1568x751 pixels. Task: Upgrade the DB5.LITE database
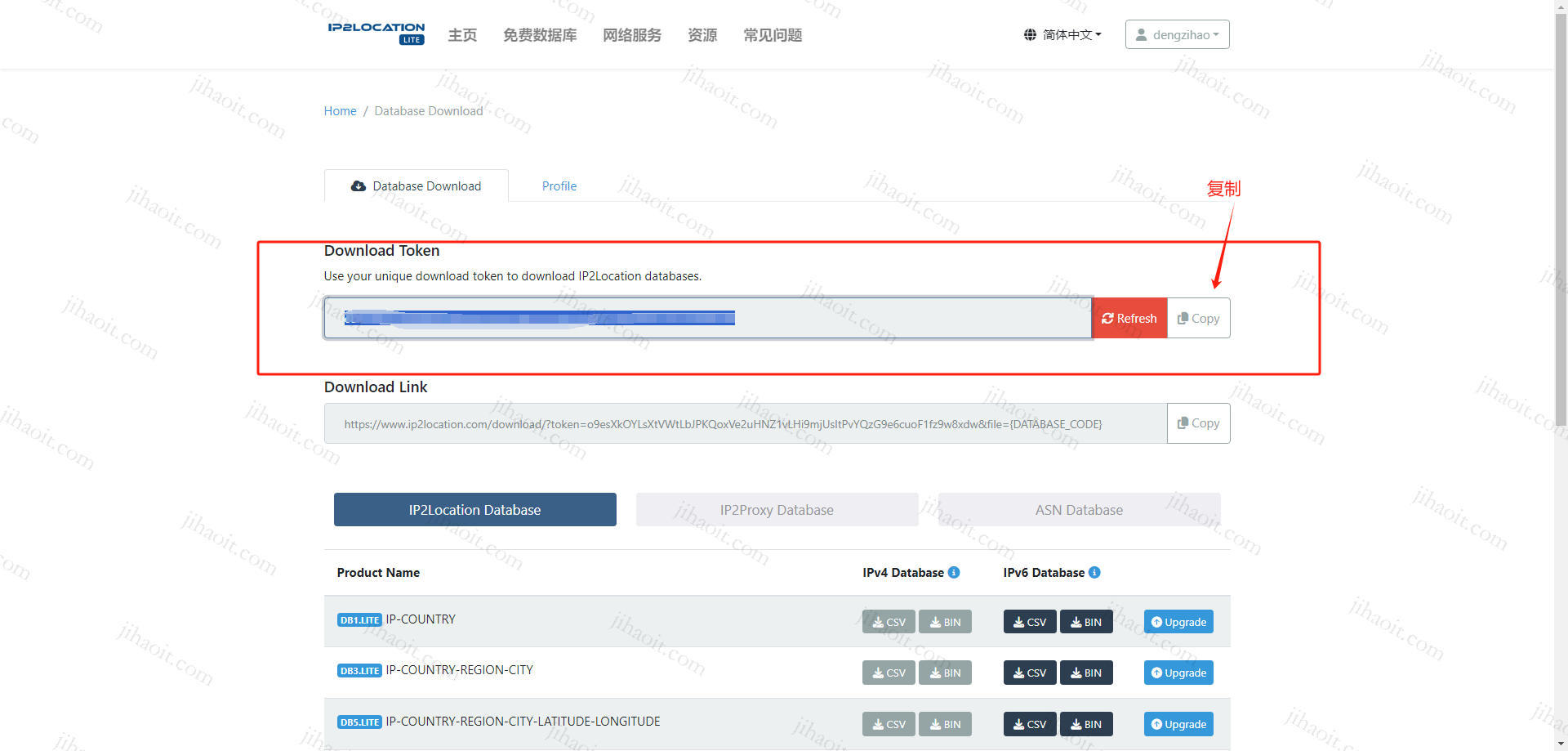point(1178,724)
